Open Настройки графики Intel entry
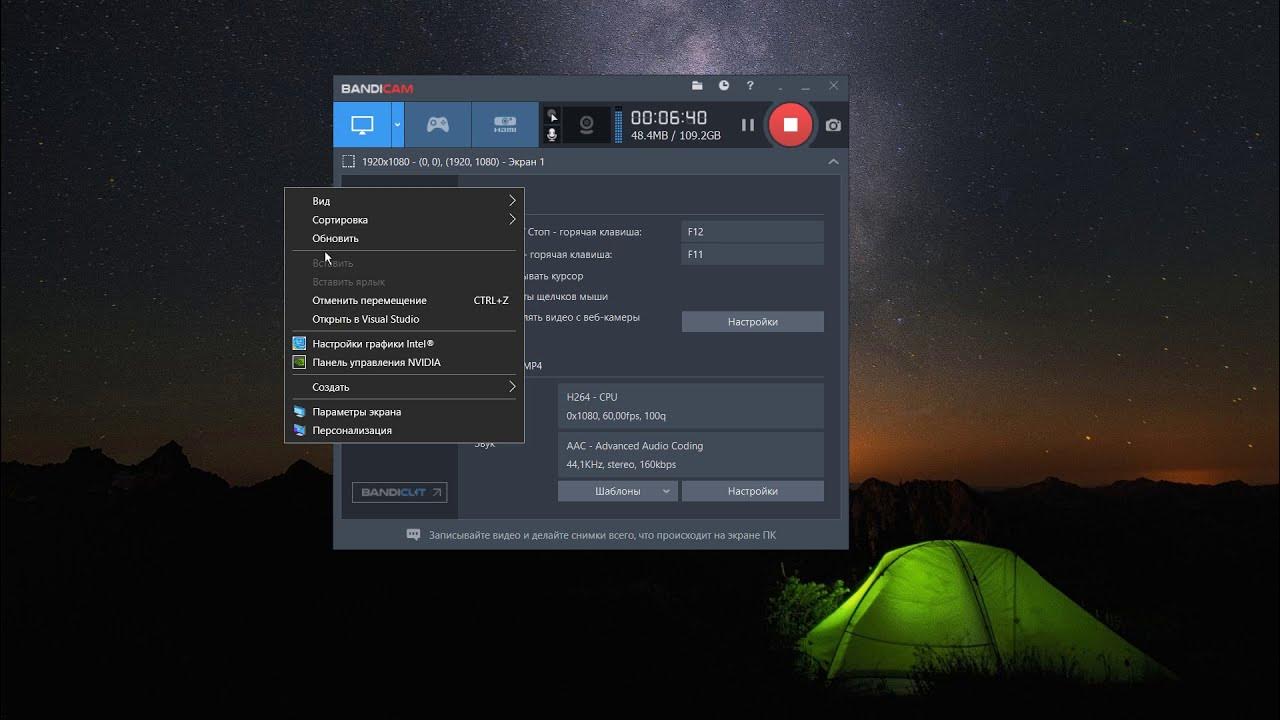Image resolution: width=1280 pixels, height=720 pixels. 404,344
